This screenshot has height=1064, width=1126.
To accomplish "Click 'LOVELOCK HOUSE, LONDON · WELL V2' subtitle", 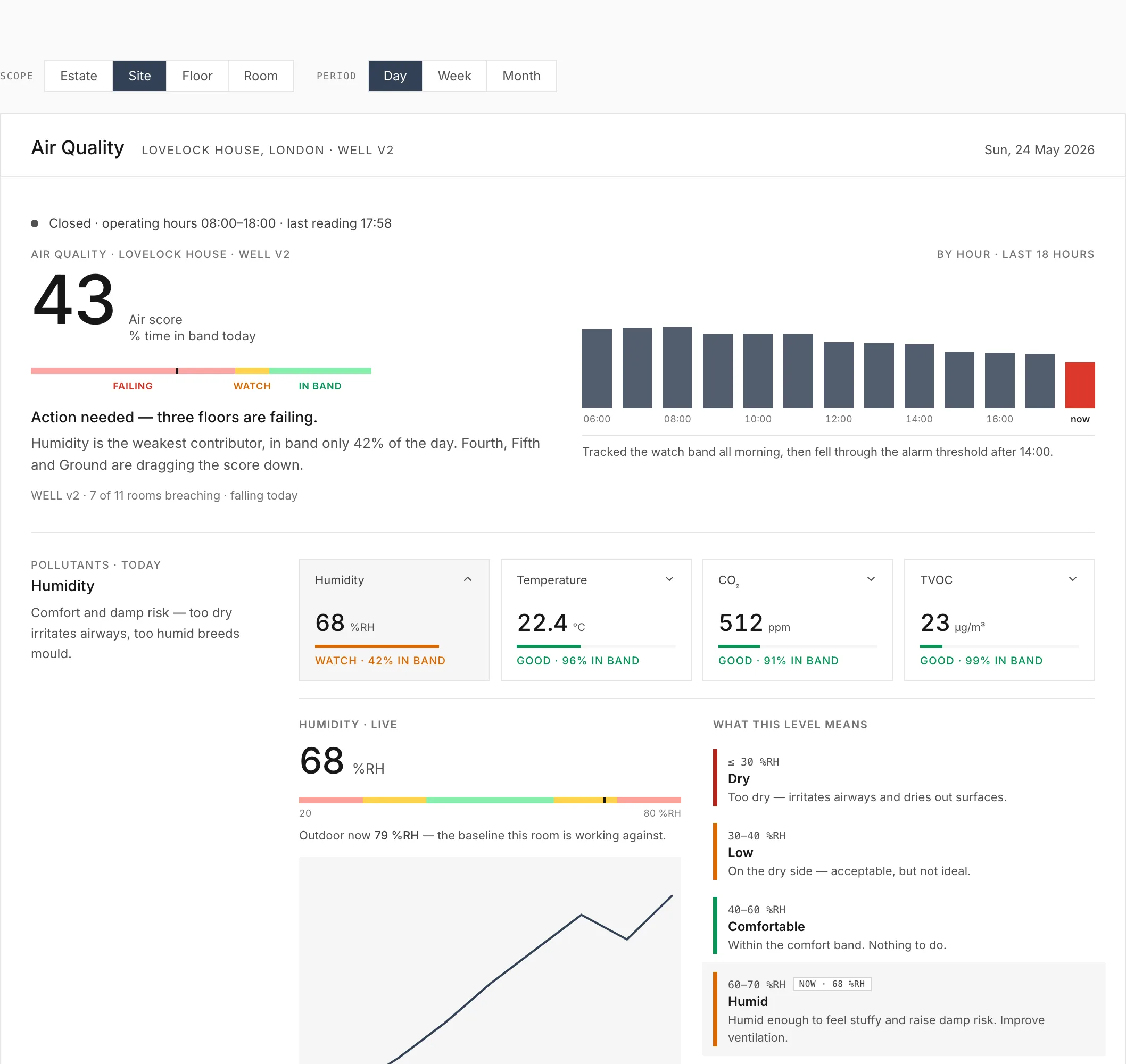I will (267, 151).
